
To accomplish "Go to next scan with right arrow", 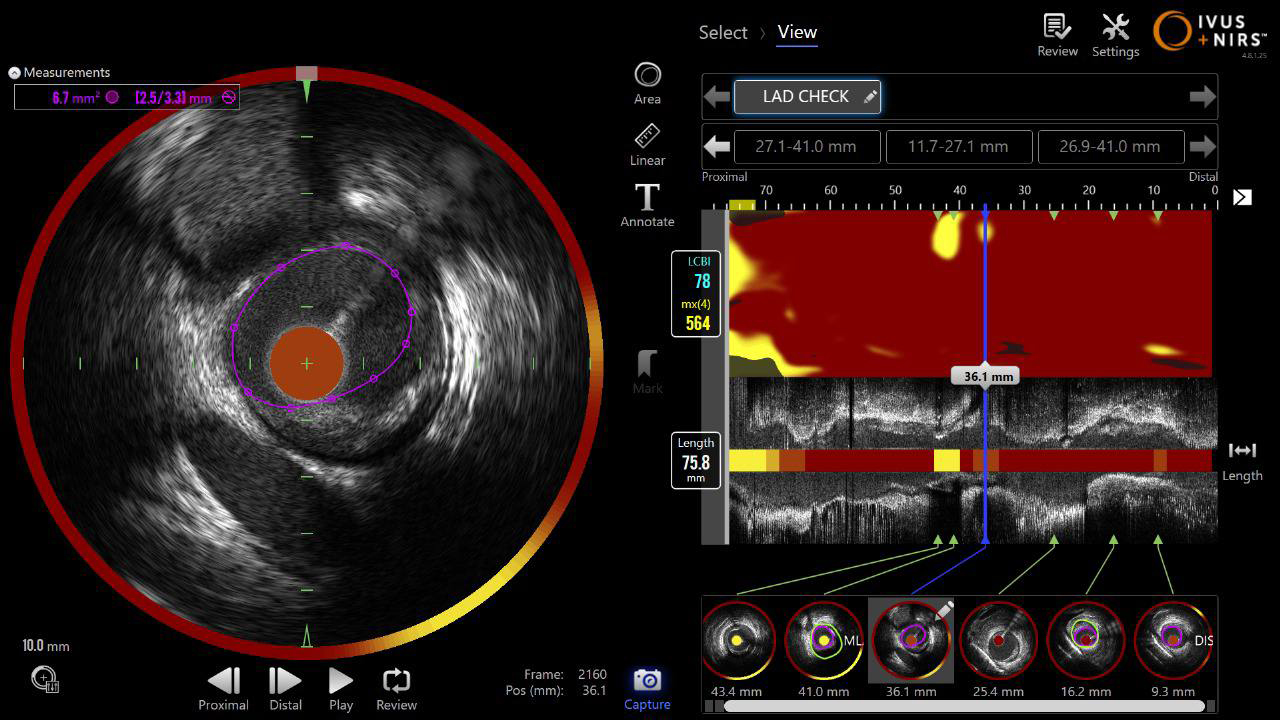I will pyautogui.click(x=1202, y=97).
